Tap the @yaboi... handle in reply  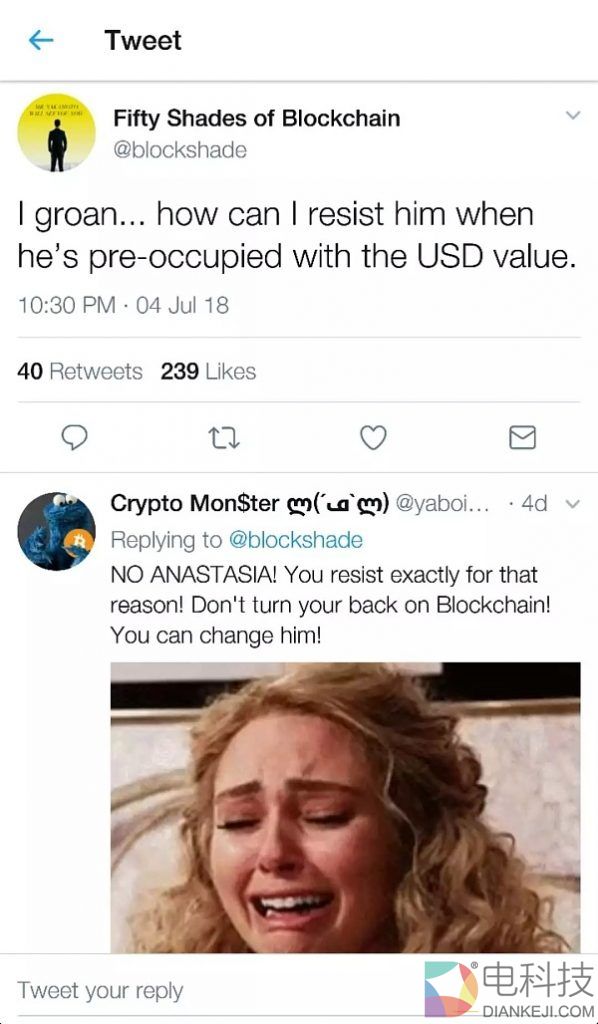442,504
